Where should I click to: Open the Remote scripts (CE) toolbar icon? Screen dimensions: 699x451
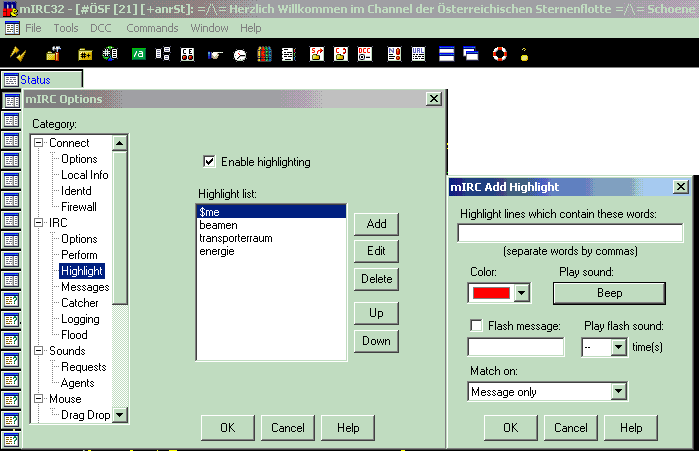(x=187, y=54)
